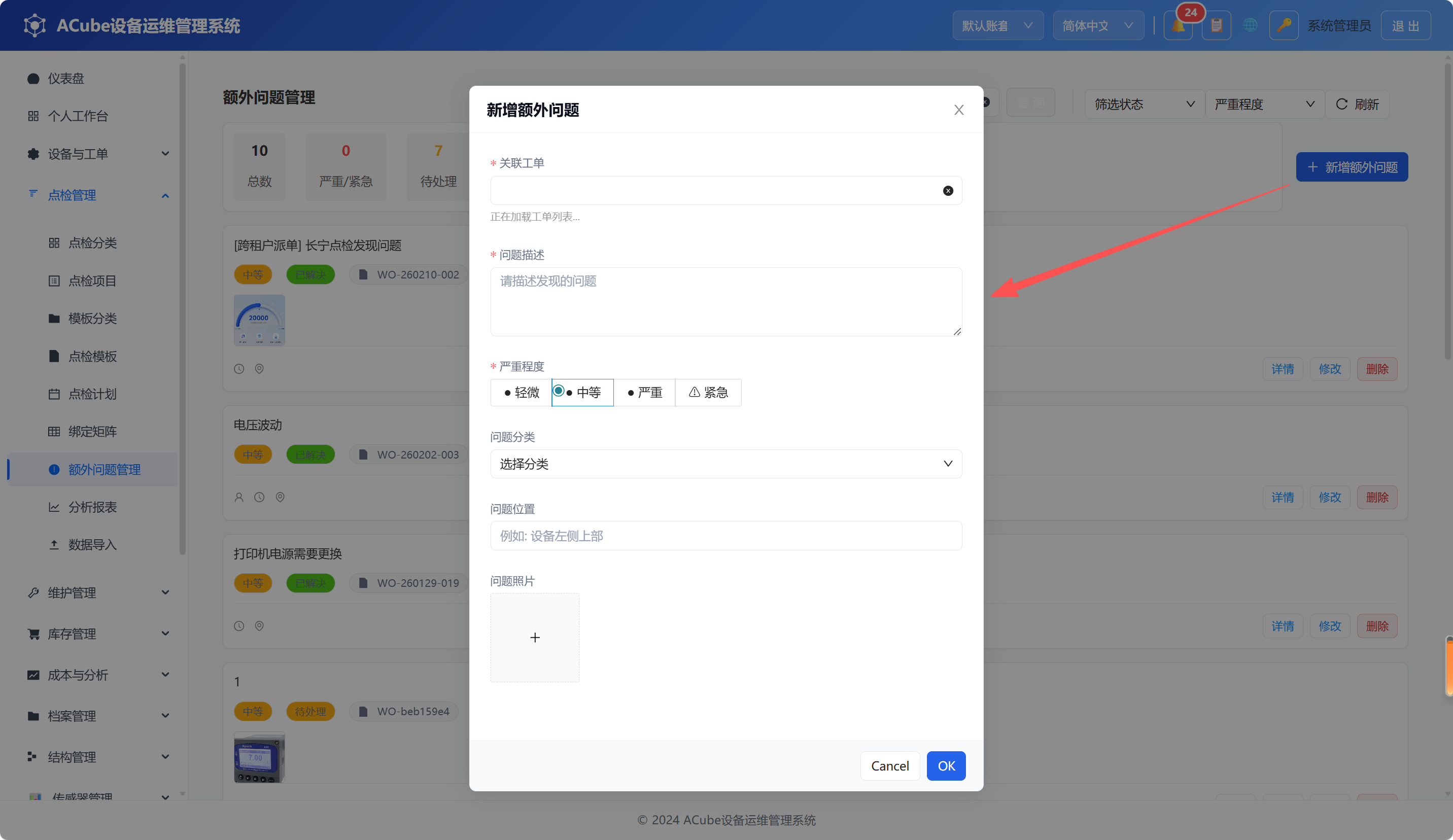Select the 轻微 severity option

click(x=521, y=393)
